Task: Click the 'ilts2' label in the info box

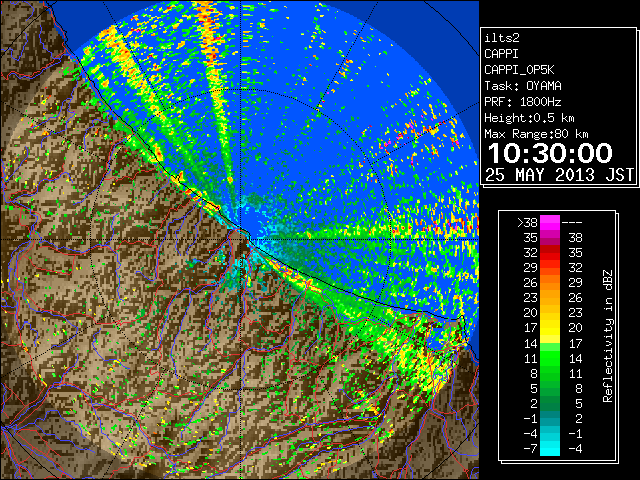Action: pyautogui.click(x=502, y=38)
